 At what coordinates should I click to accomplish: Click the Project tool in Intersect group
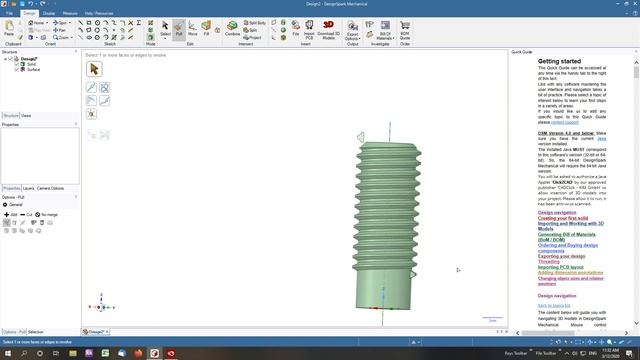point(252,38)
